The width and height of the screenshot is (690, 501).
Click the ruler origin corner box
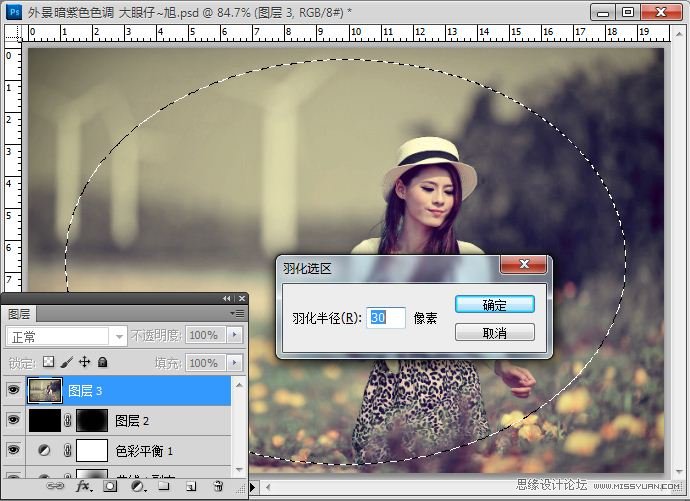click(13, 33)
